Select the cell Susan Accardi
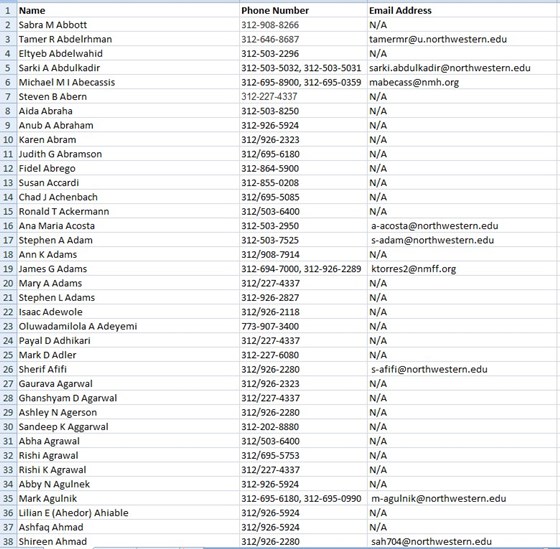 coord(128,183)
